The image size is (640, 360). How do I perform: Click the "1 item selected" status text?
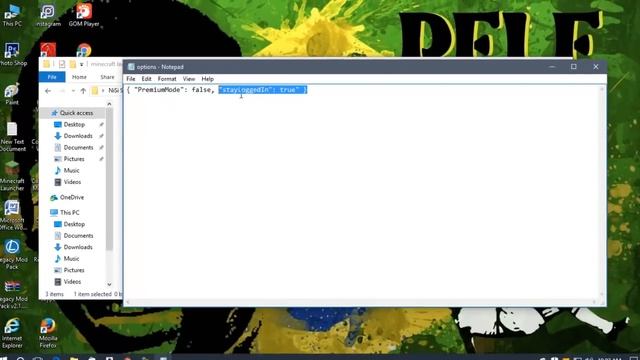pos(92,294)
